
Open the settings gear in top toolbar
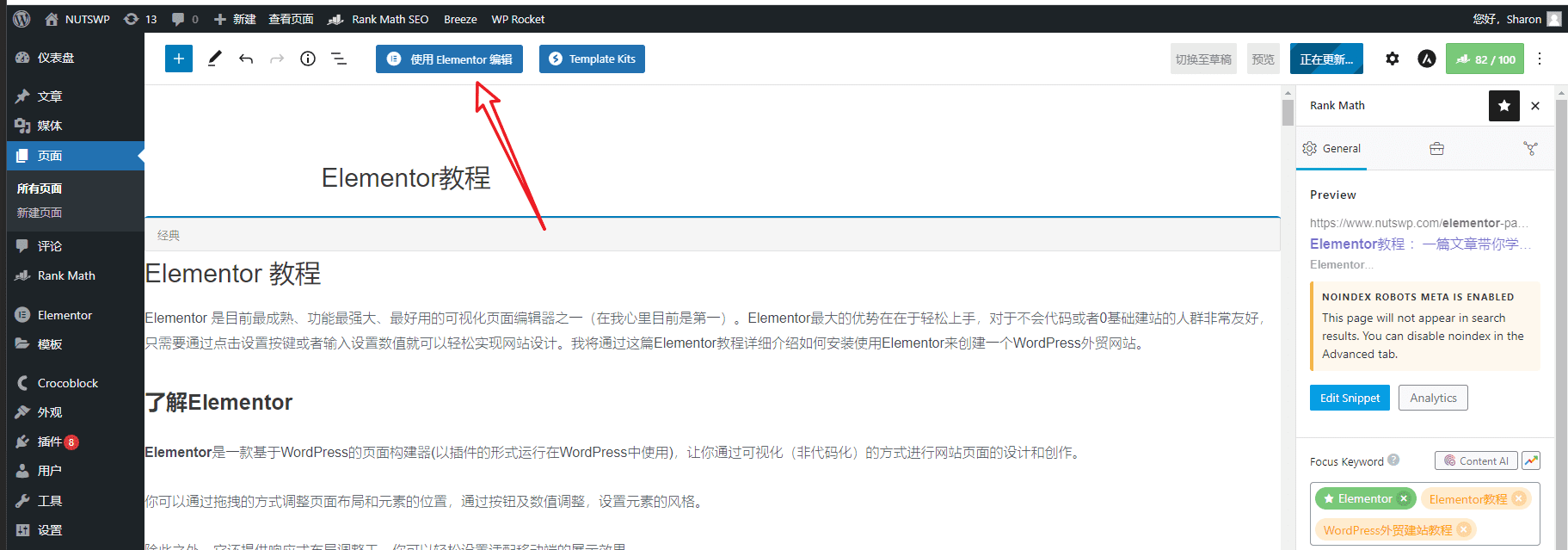click(x=1392, y=59)
